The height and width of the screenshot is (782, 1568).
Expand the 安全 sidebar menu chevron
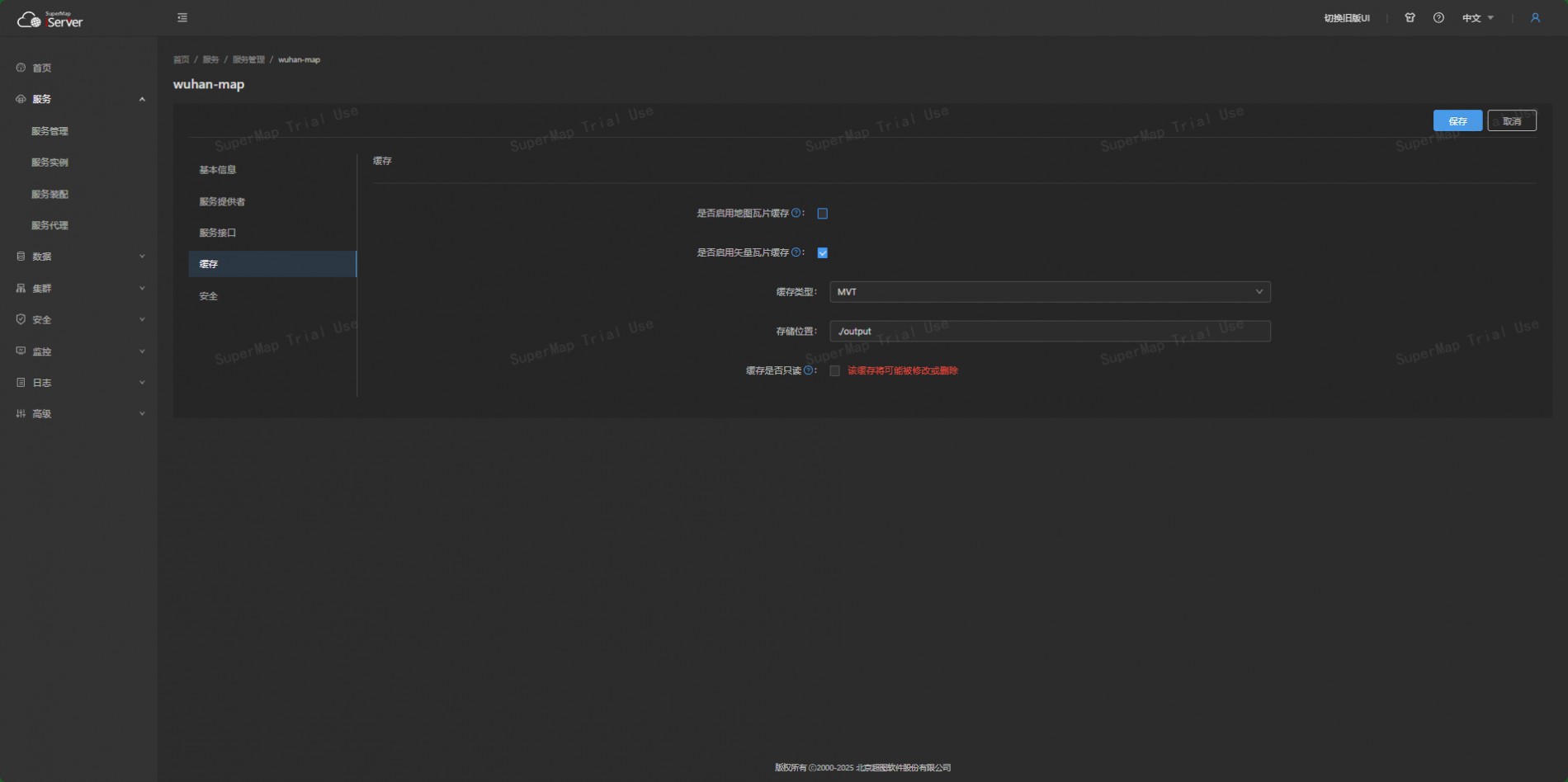coord(142,319)
